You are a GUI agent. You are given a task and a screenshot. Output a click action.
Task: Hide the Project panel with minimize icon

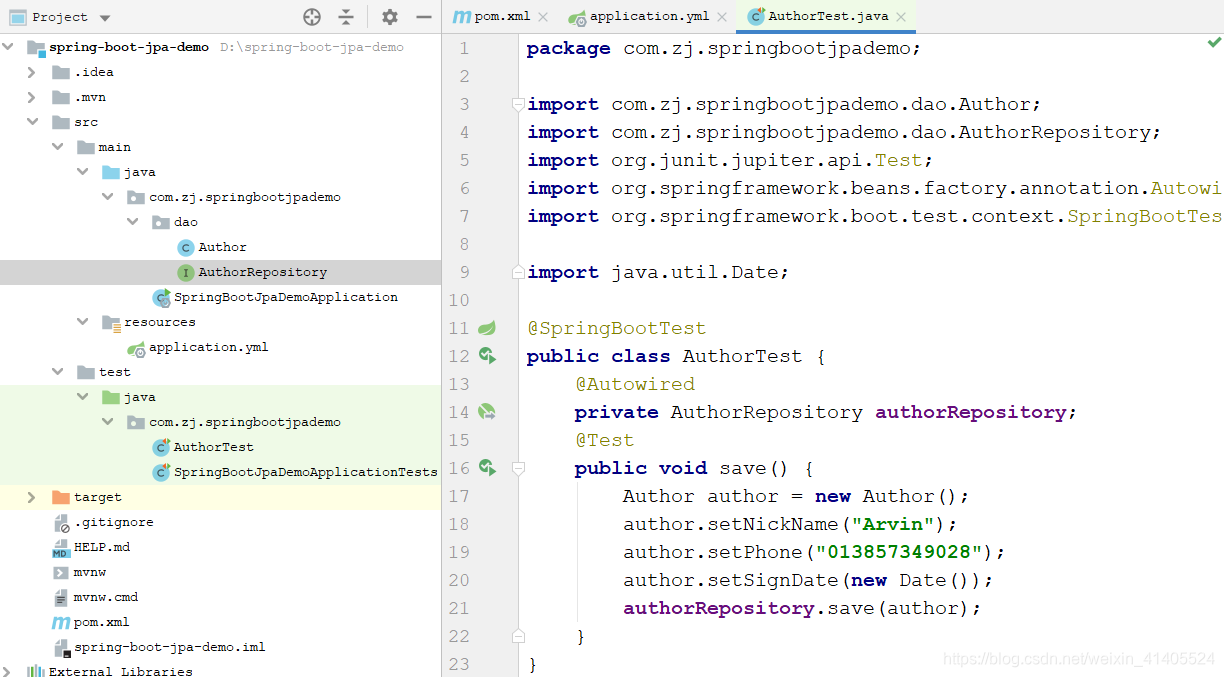(424, 17)
